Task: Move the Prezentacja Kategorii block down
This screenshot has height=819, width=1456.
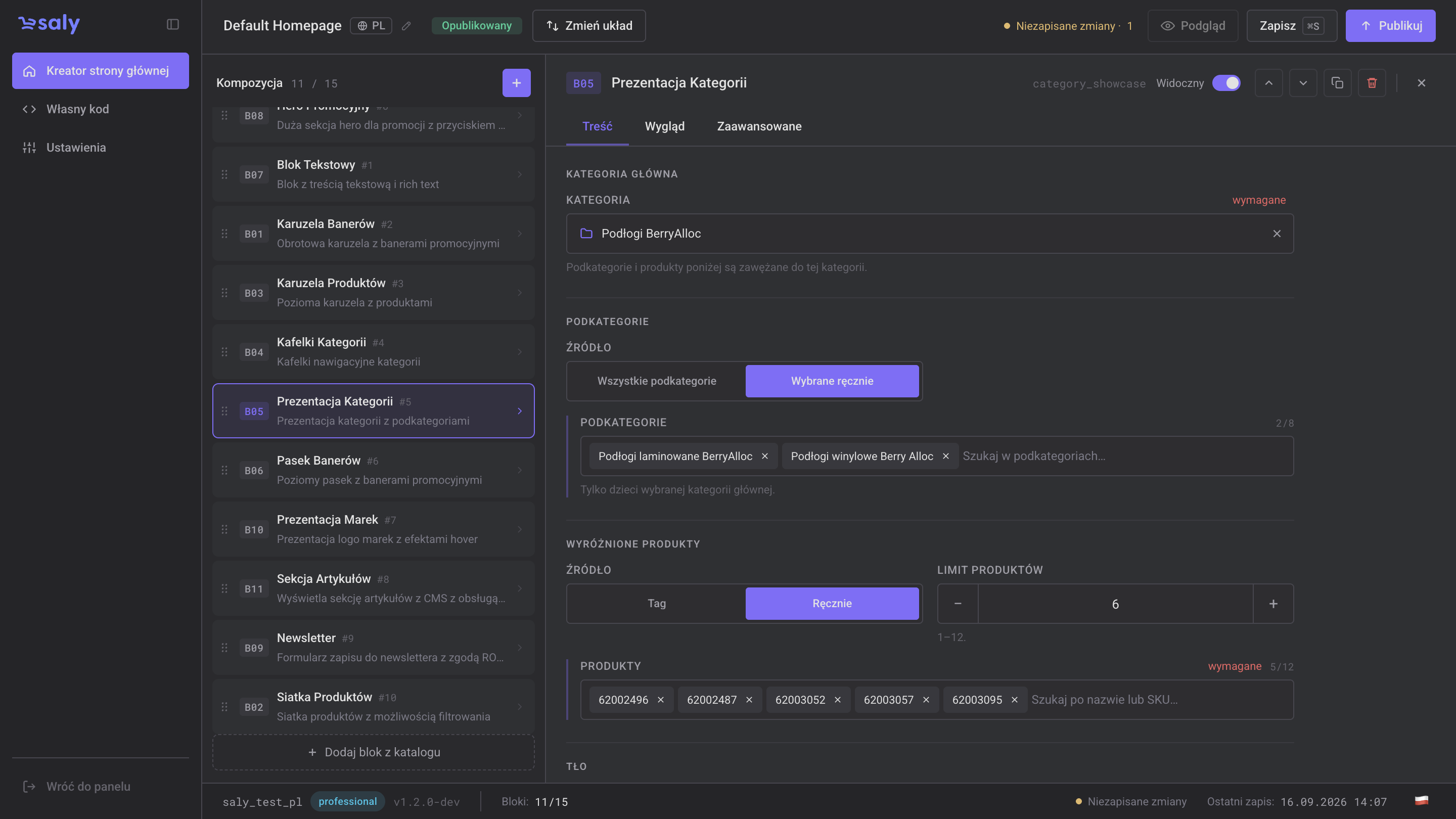Action: 1303,83
